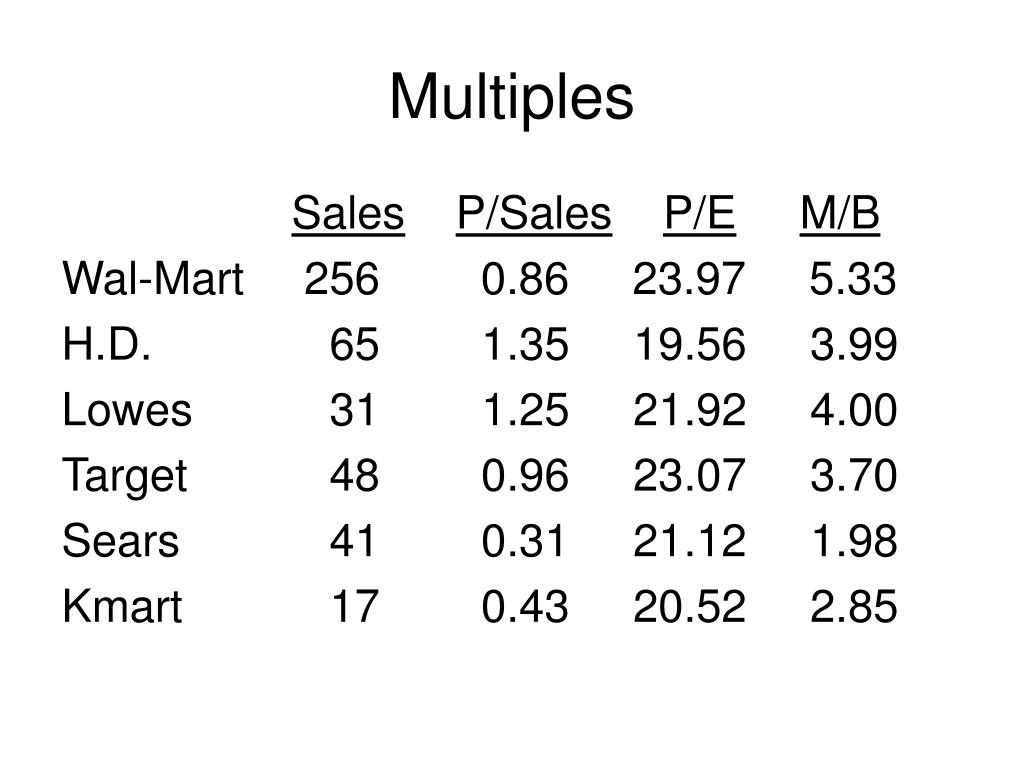Select Wal-Mart P/E value 23.97

[x=689, y=279]
